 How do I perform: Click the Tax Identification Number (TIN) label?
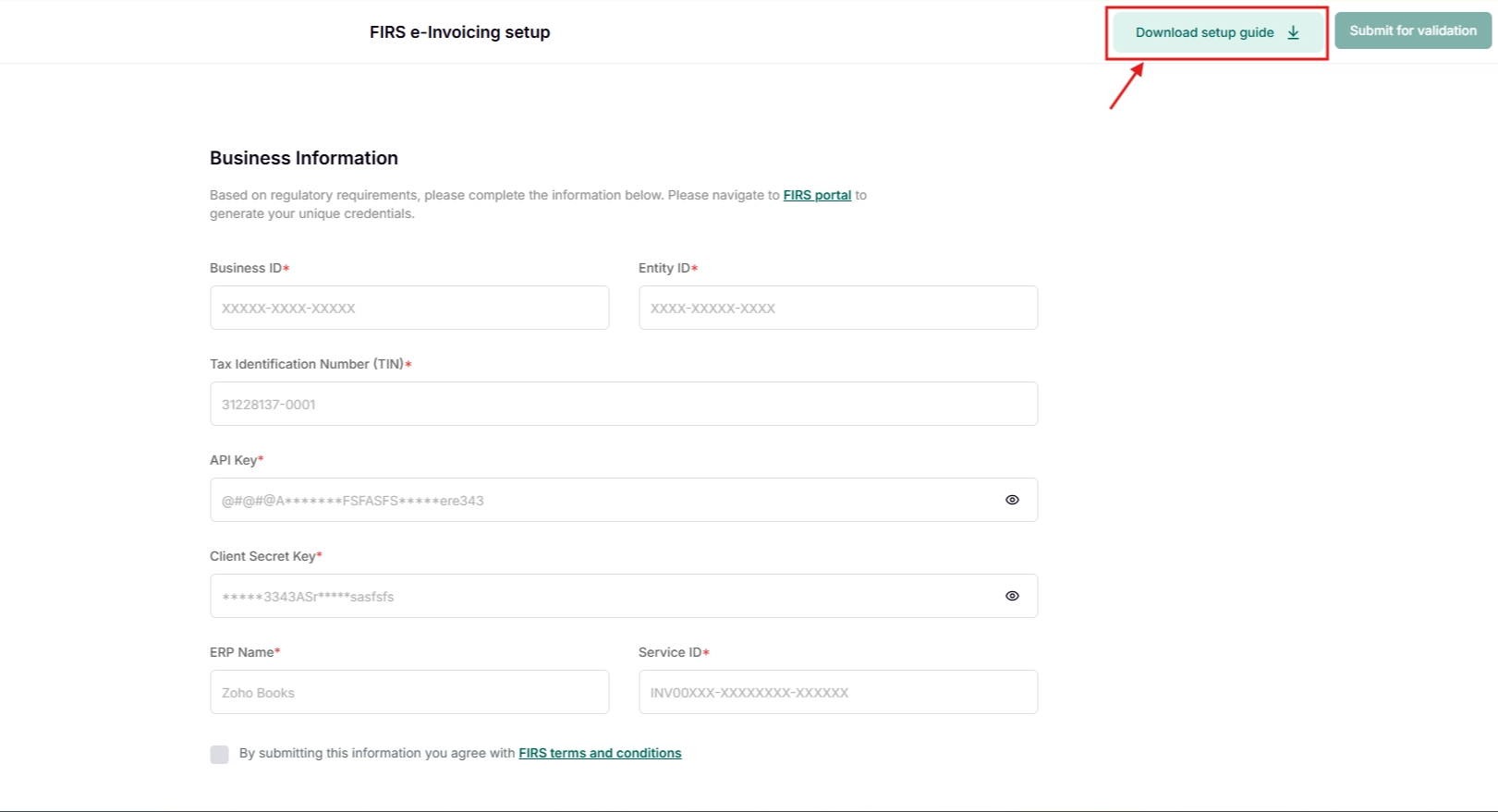(x=307, y=364)
